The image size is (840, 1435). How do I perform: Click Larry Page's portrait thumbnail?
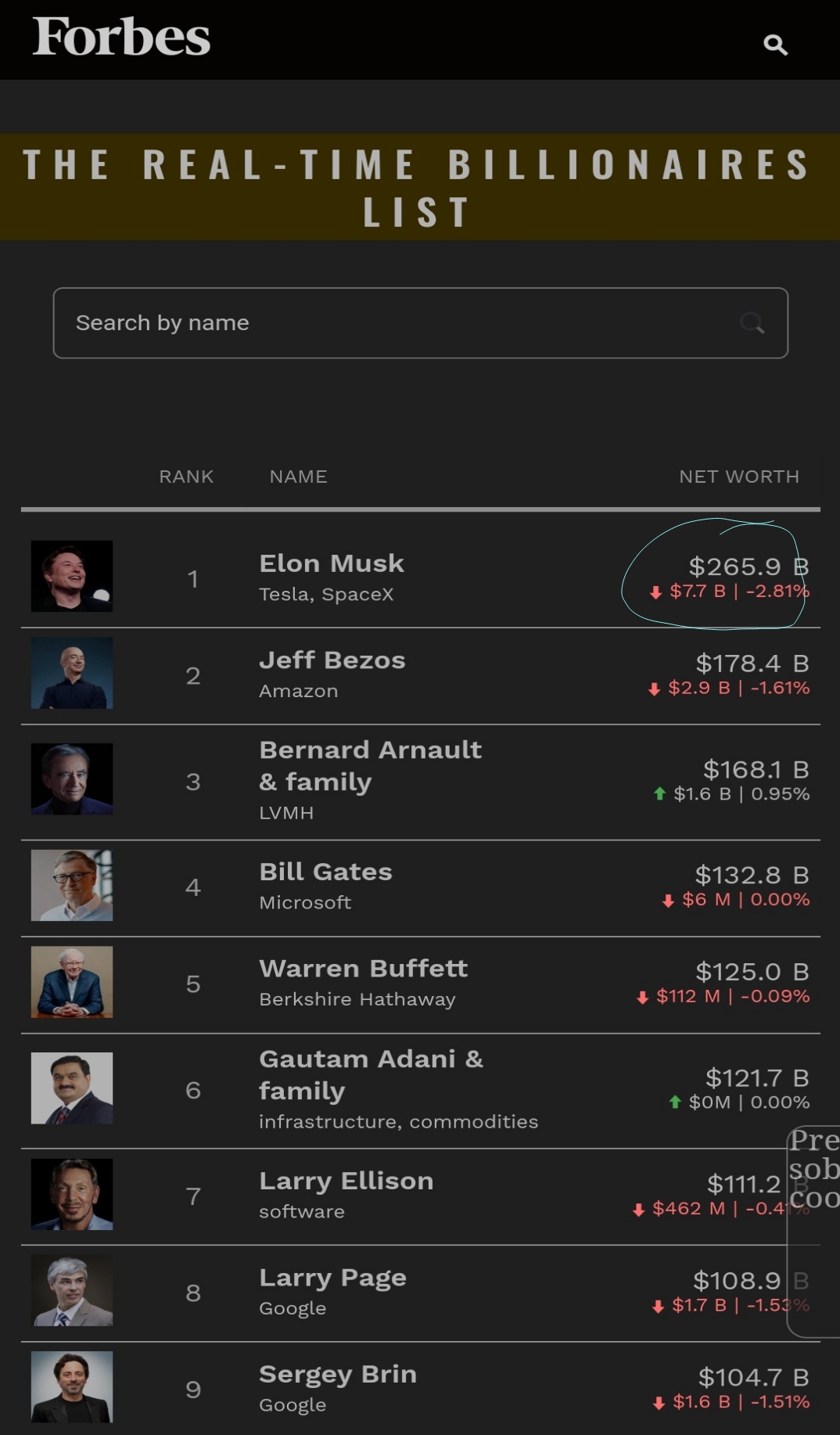72,1290
